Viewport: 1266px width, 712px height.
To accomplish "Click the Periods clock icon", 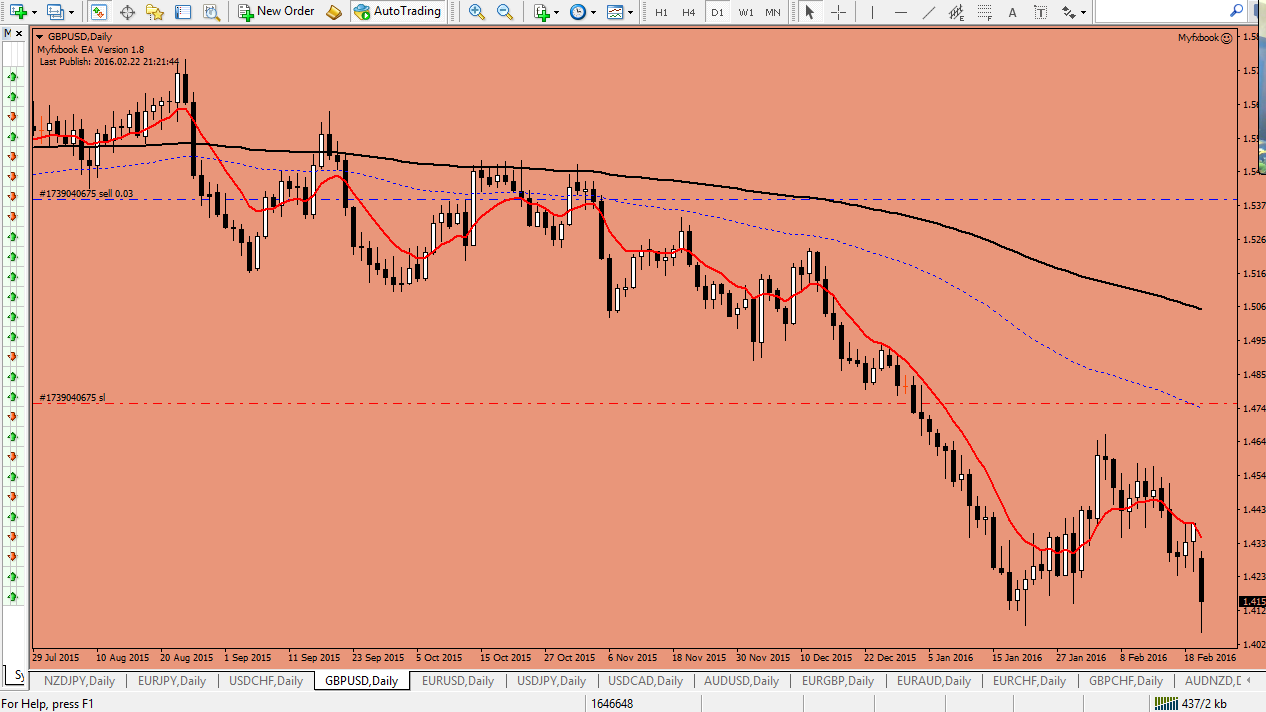I will [578, 12].
